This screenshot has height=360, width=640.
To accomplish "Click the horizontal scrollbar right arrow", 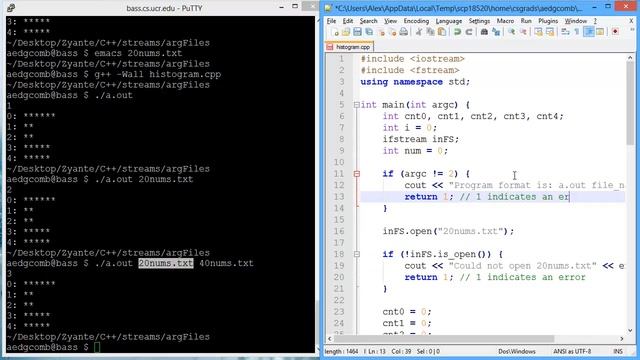I will 622,339.
